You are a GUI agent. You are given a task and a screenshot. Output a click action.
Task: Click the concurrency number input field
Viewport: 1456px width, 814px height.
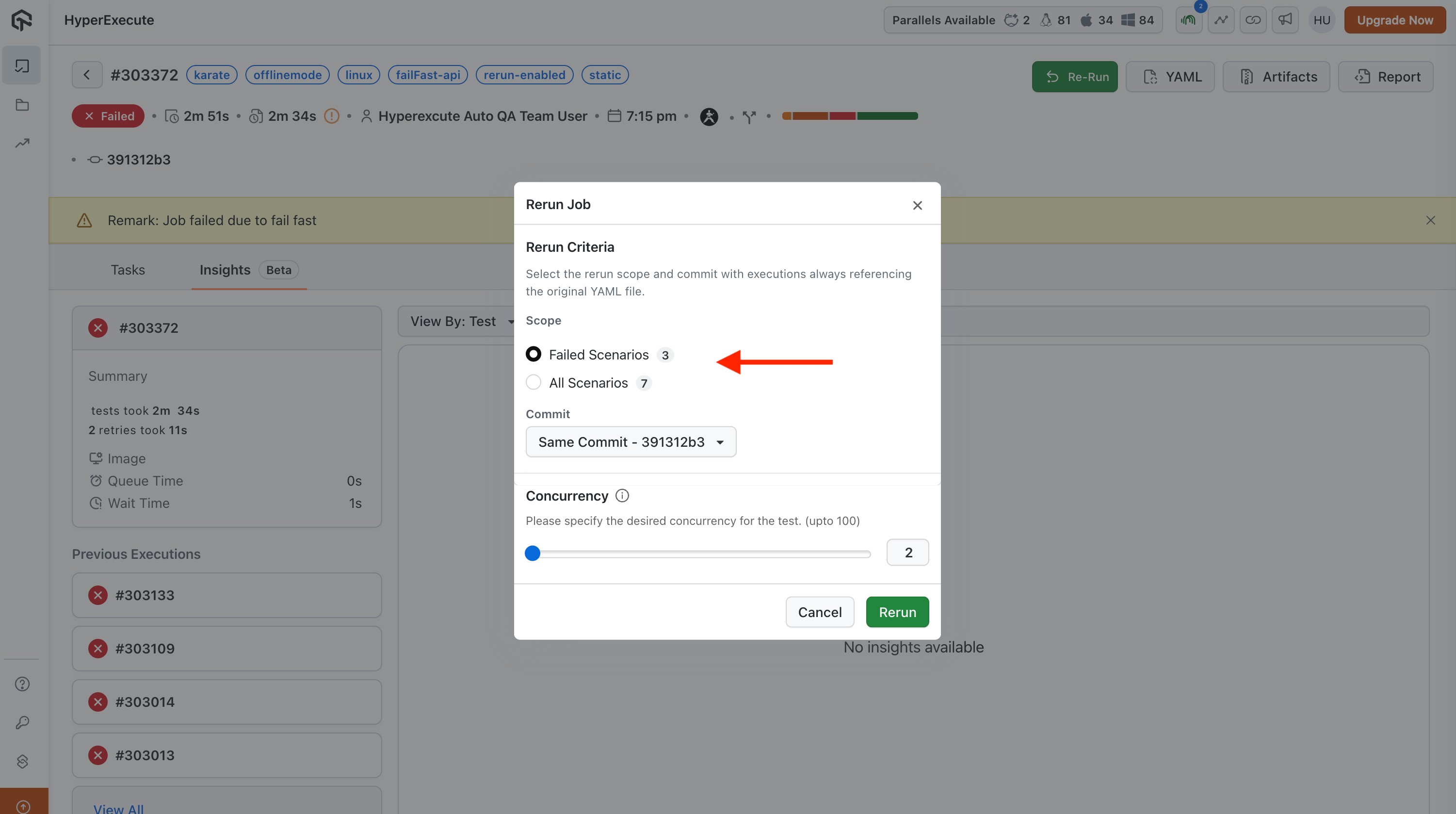pyautogui.click(x=907, y=552)
